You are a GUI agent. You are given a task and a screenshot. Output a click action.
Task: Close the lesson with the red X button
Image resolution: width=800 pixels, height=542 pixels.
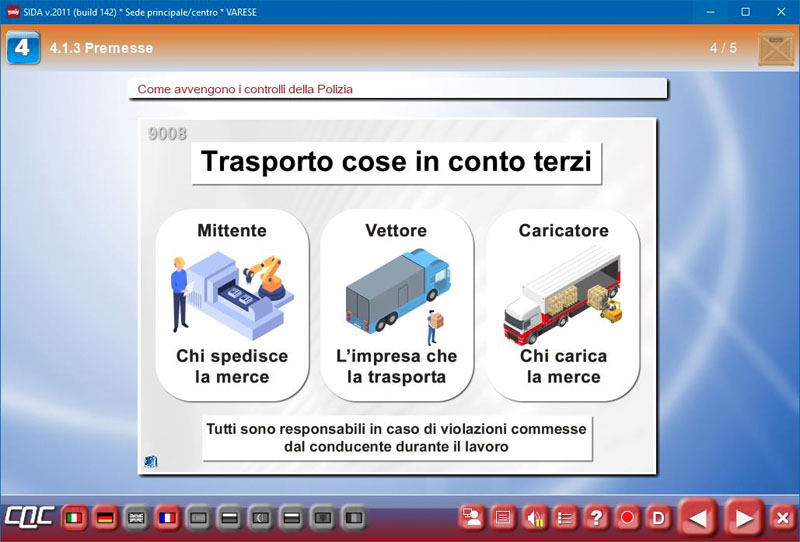coord(783,518)
